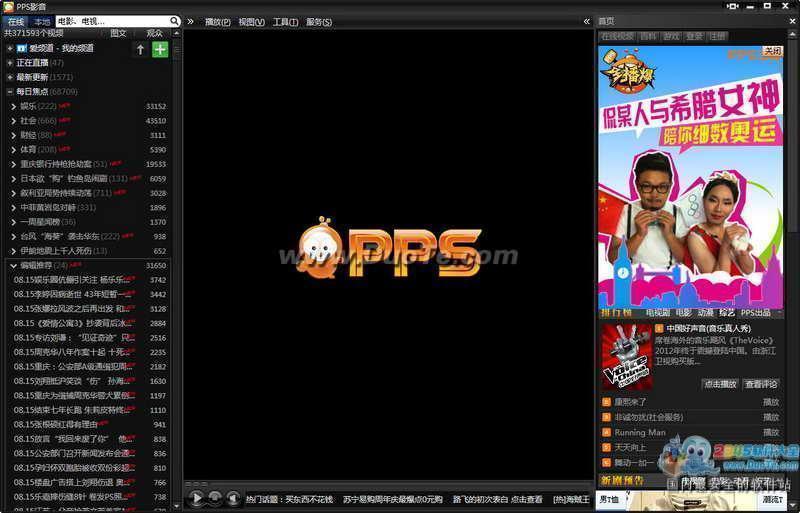The width and height of the screenshot is (800, 513).
Task: Collapse left panel with the double-arrow icon
Action: [190, 21]
